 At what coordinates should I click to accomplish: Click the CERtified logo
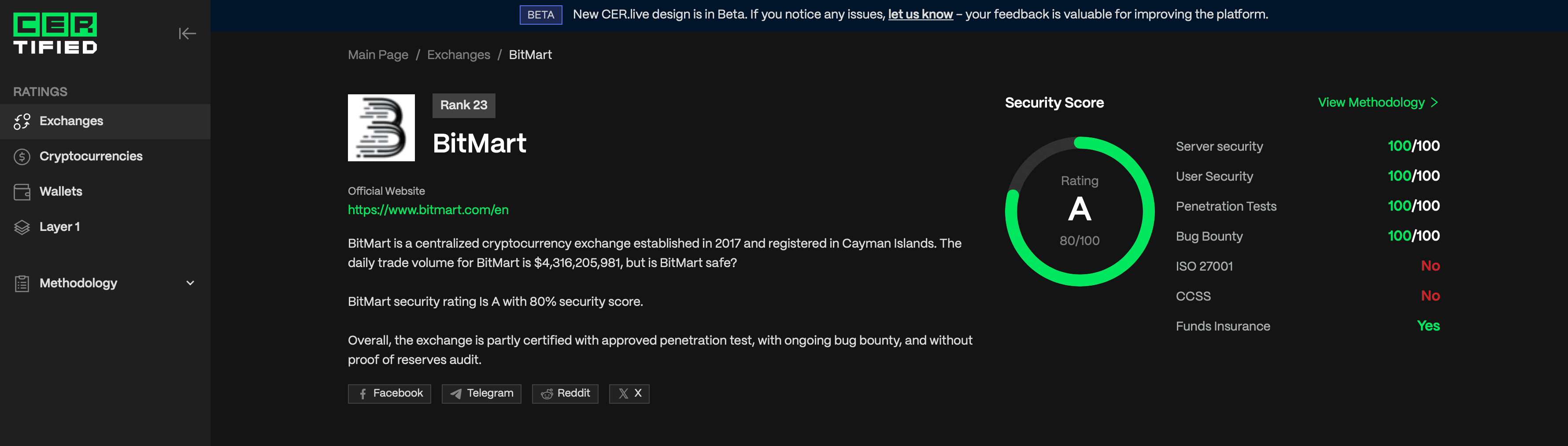pyautogui.click(x=55, y=33)
